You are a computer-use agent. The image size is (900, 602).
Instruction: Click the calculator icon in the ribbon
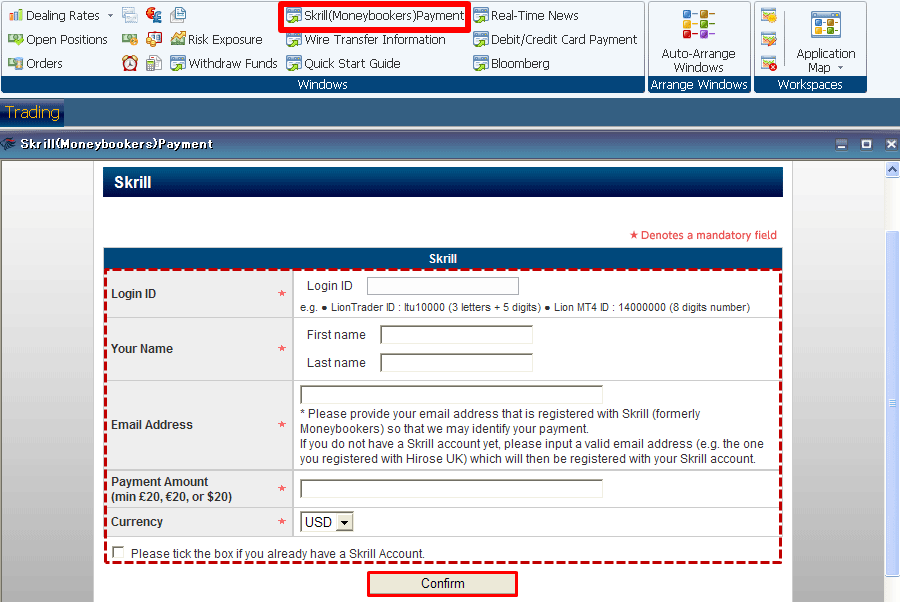154,64
